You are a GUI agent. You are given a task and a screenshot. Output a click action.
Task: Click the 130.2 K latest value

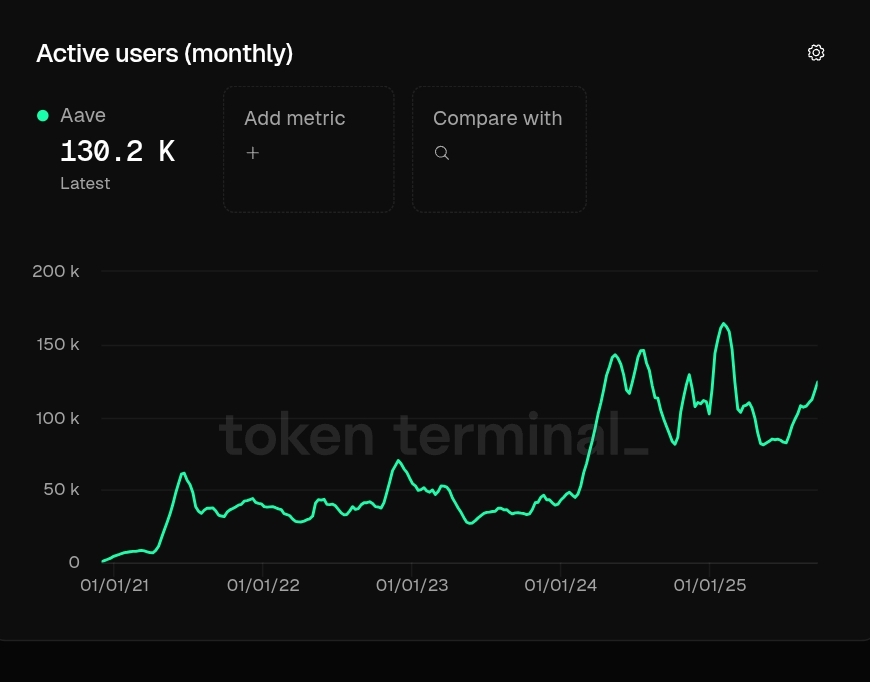(117, 152)
